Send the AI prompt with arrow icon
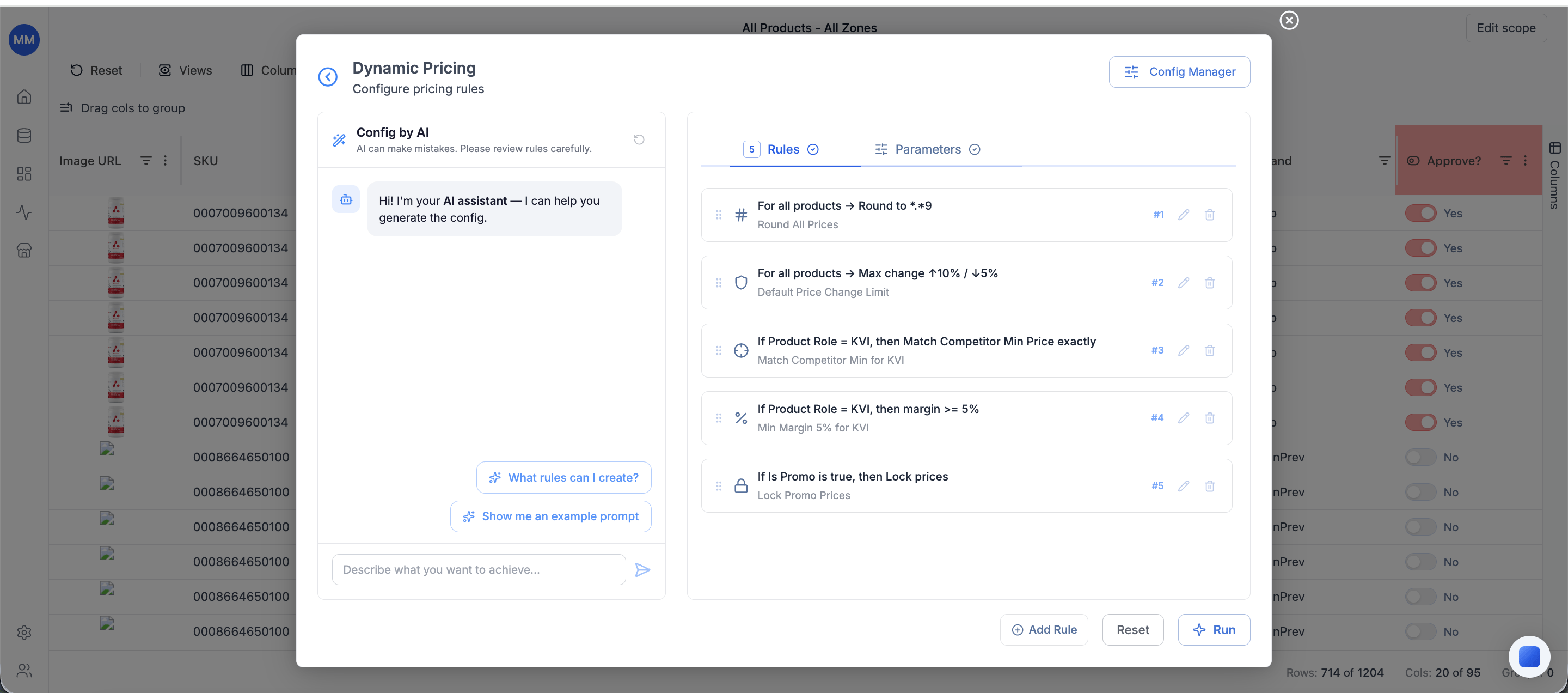Image resolution: width=1568 pixels, height=693 pixels. [642, 569]
